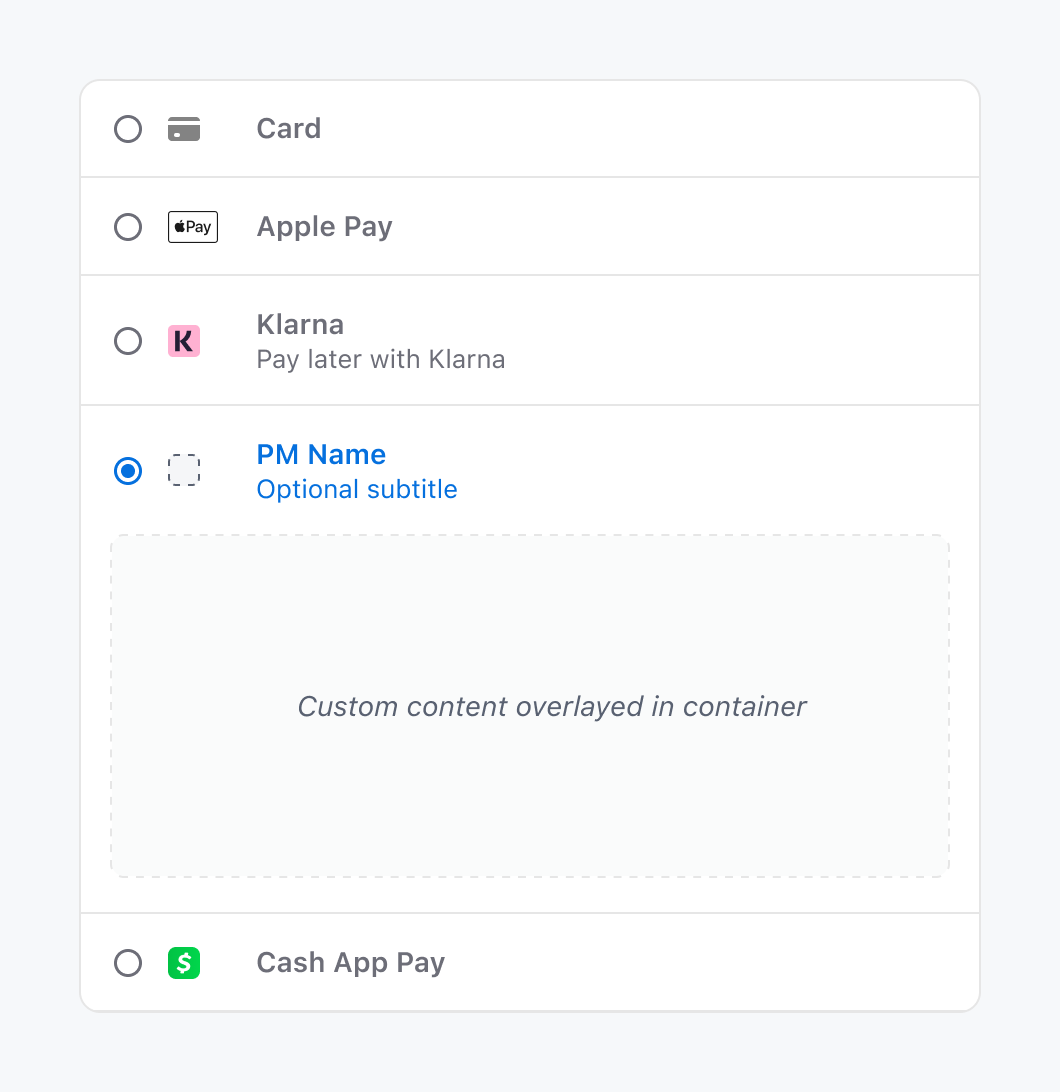Click the Pay later with Klarna subtitle

click(x=380, y=360)
